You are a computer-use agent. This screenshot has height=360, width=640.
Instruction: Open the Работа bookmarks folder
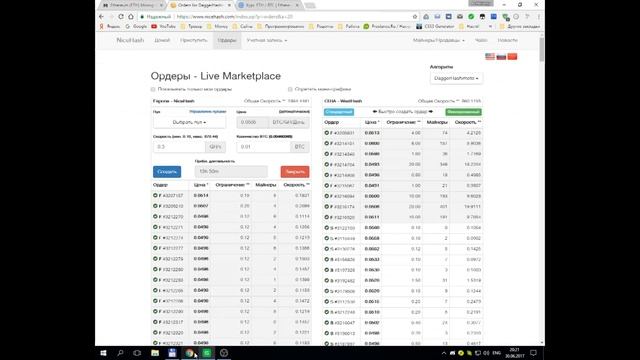[349, 26]
